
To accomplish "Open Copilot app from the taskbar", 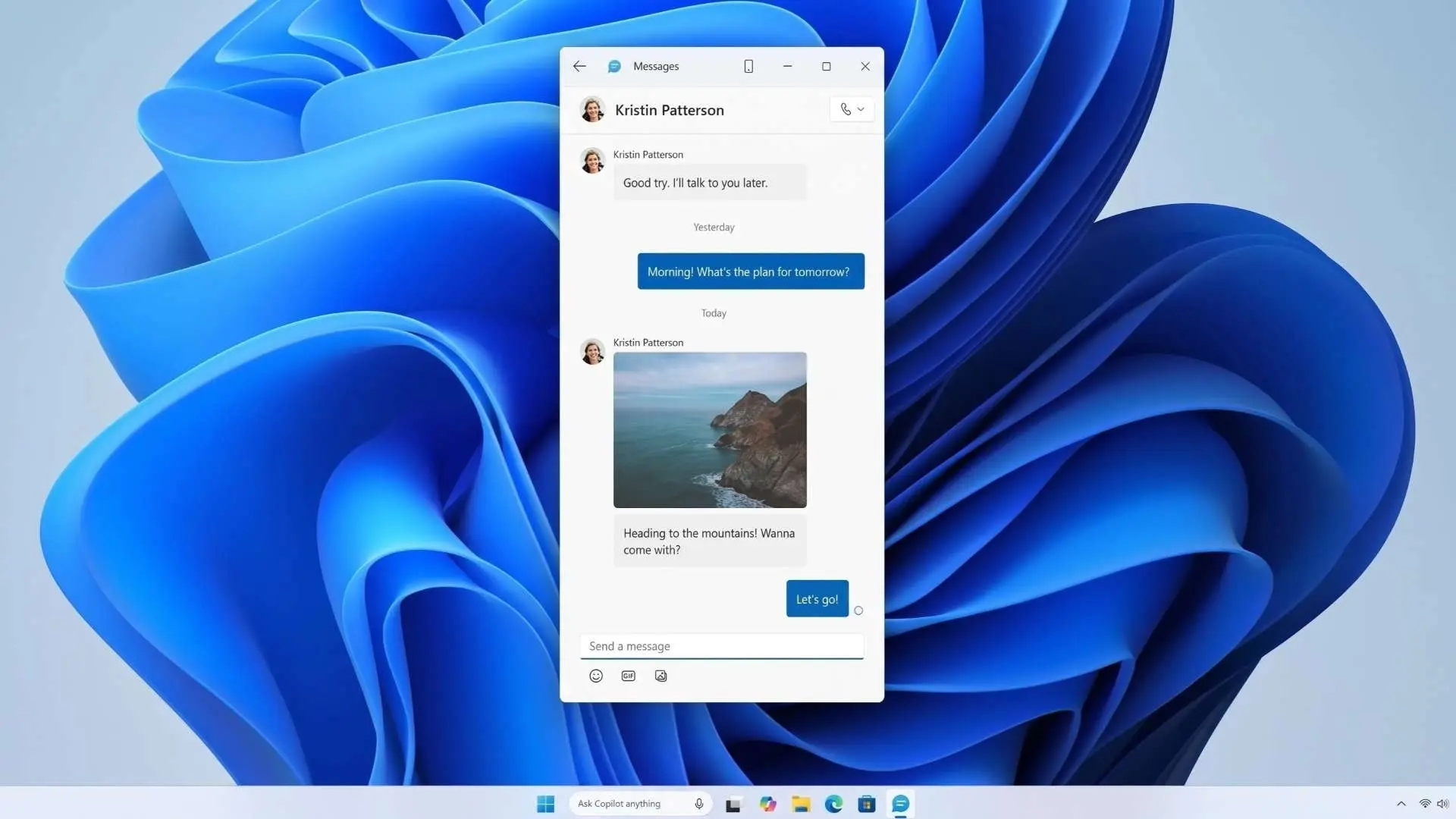I will click(767, 804).
